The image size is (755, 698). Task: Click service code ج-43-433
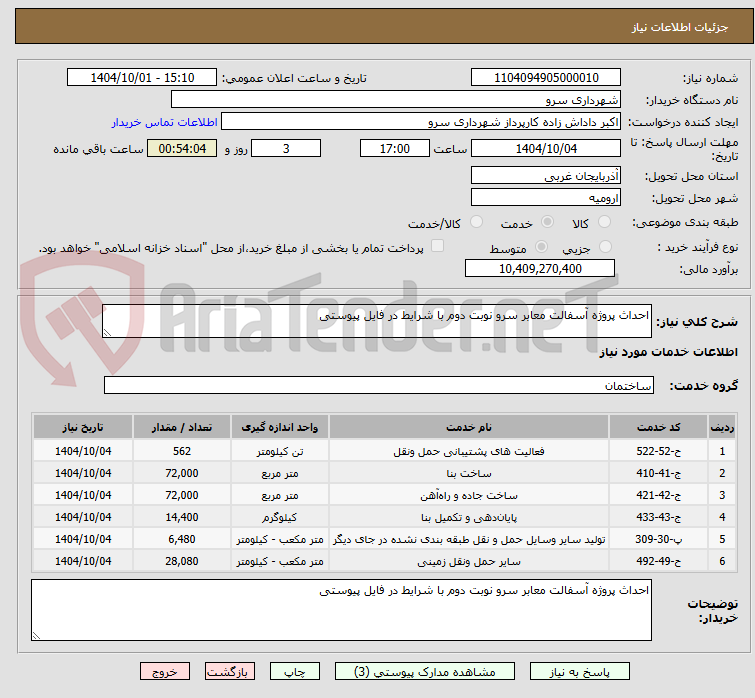coord(658,517)
